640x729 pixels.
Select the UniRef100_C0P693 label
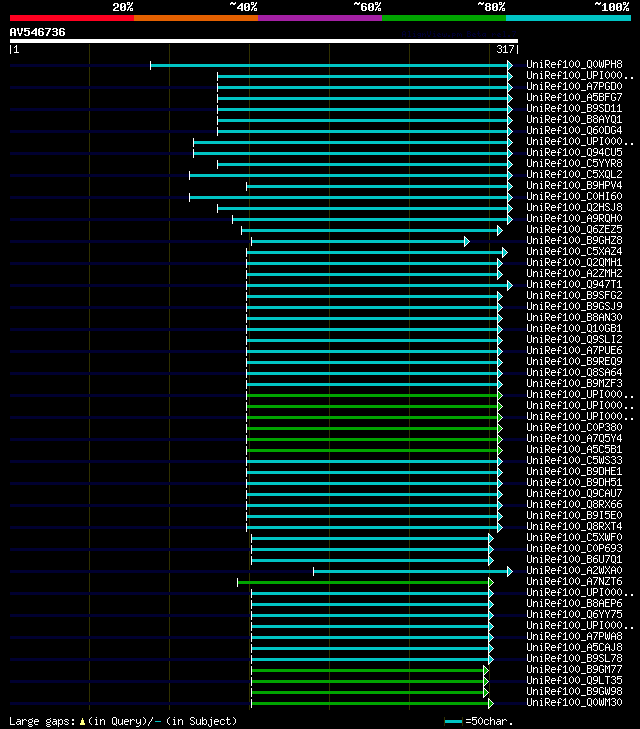(574, 549)
